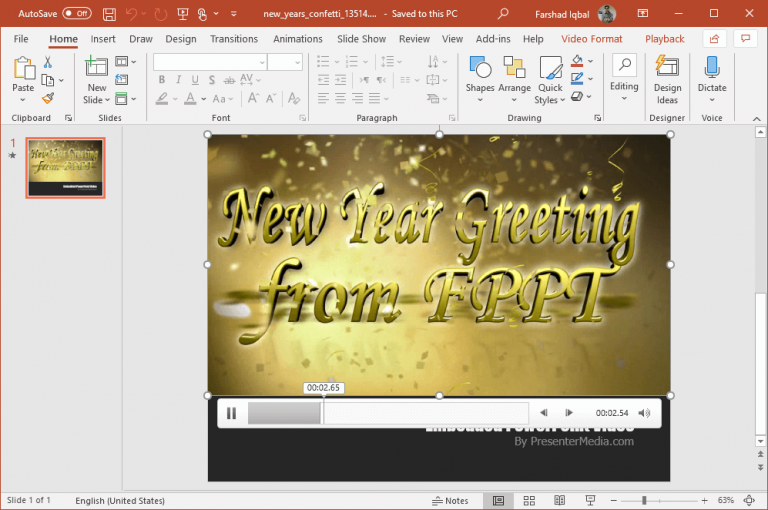The width and height of the screenshot is (768, 510).
Task: Select slide 1 thumbnail
Action: (66, 168)
